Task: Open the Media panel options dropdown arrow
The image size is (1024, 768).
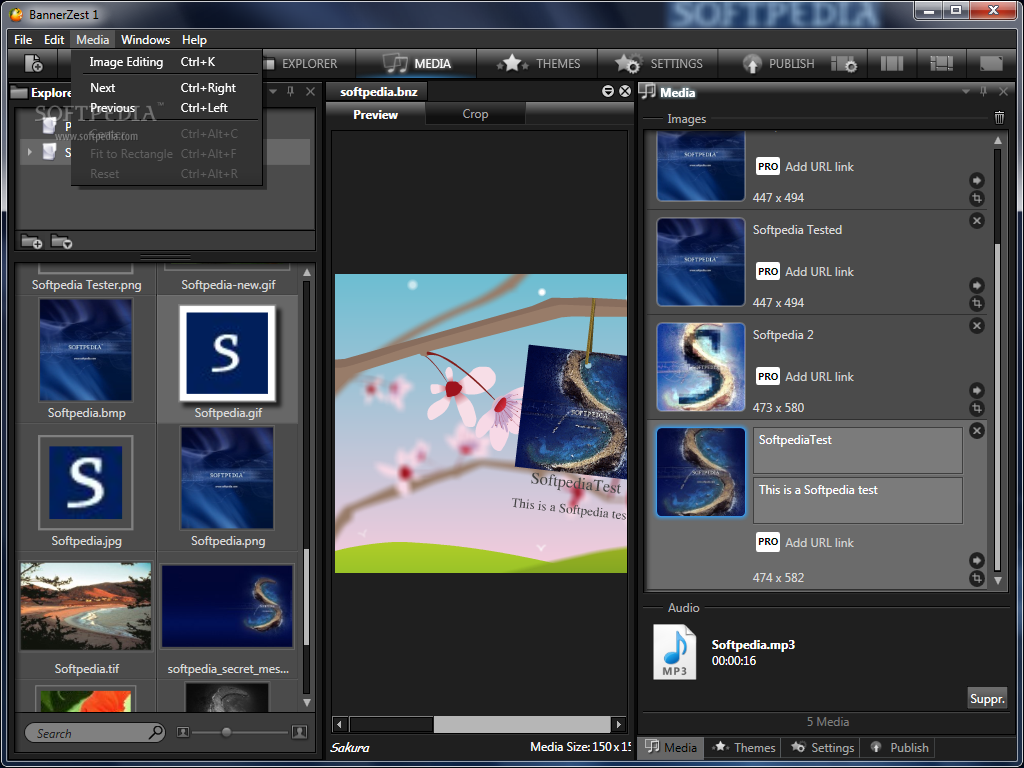Action: point(965,92)
